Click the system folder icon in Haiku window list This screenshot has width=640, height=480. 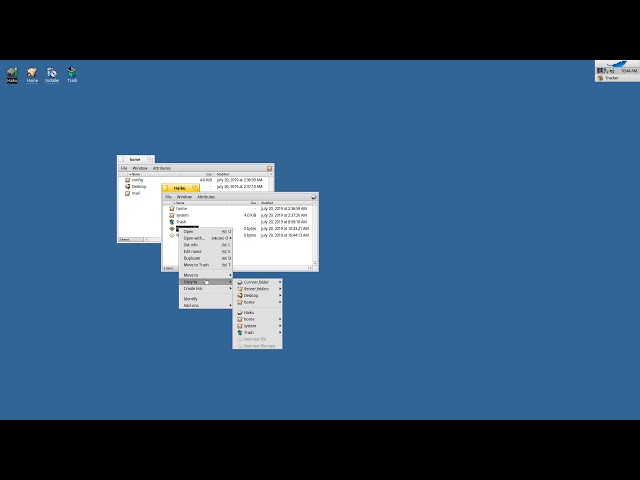[x=172, y=216]
